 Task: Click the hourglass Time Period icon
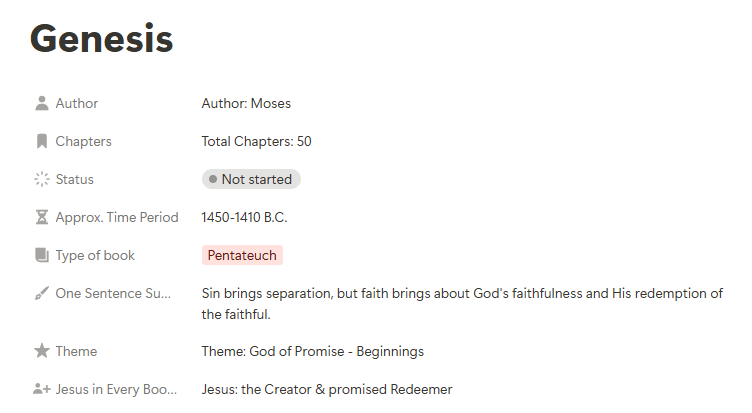[42, 217]
